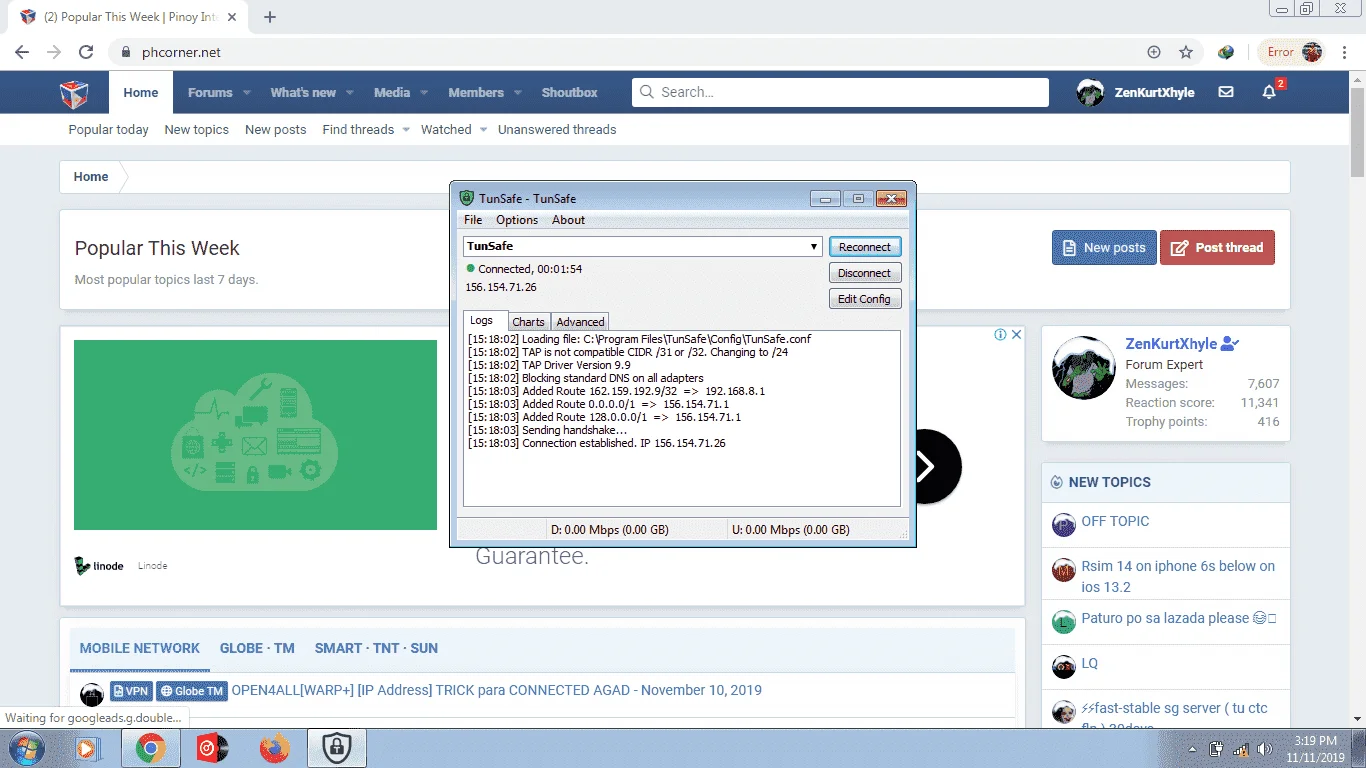This screenshot has width=1366, height=768.
Task: Click the Globe TM tag label
Action: 192,691
